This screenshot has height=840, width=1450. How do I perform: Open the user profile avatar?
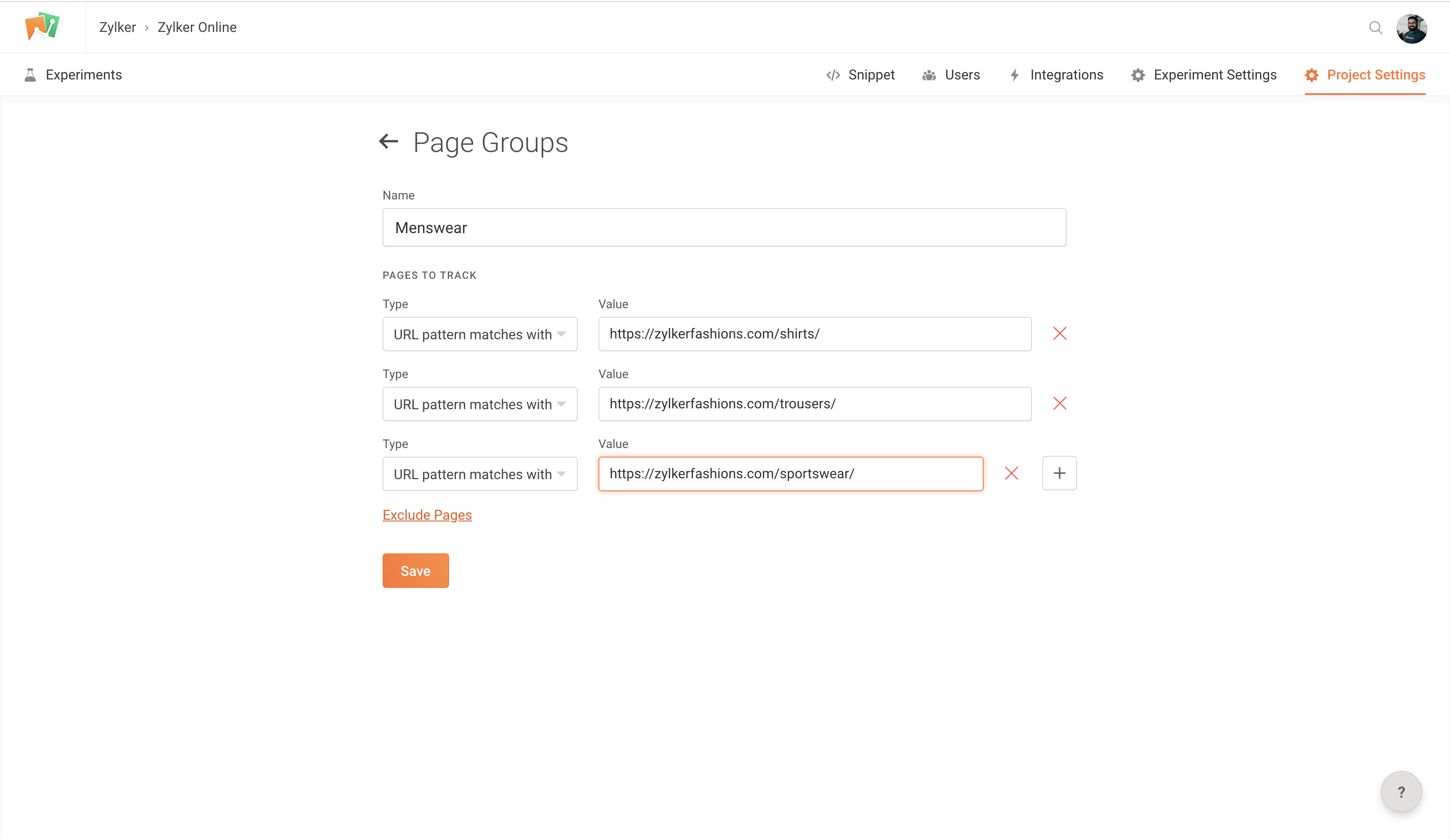click(1412, 28)
